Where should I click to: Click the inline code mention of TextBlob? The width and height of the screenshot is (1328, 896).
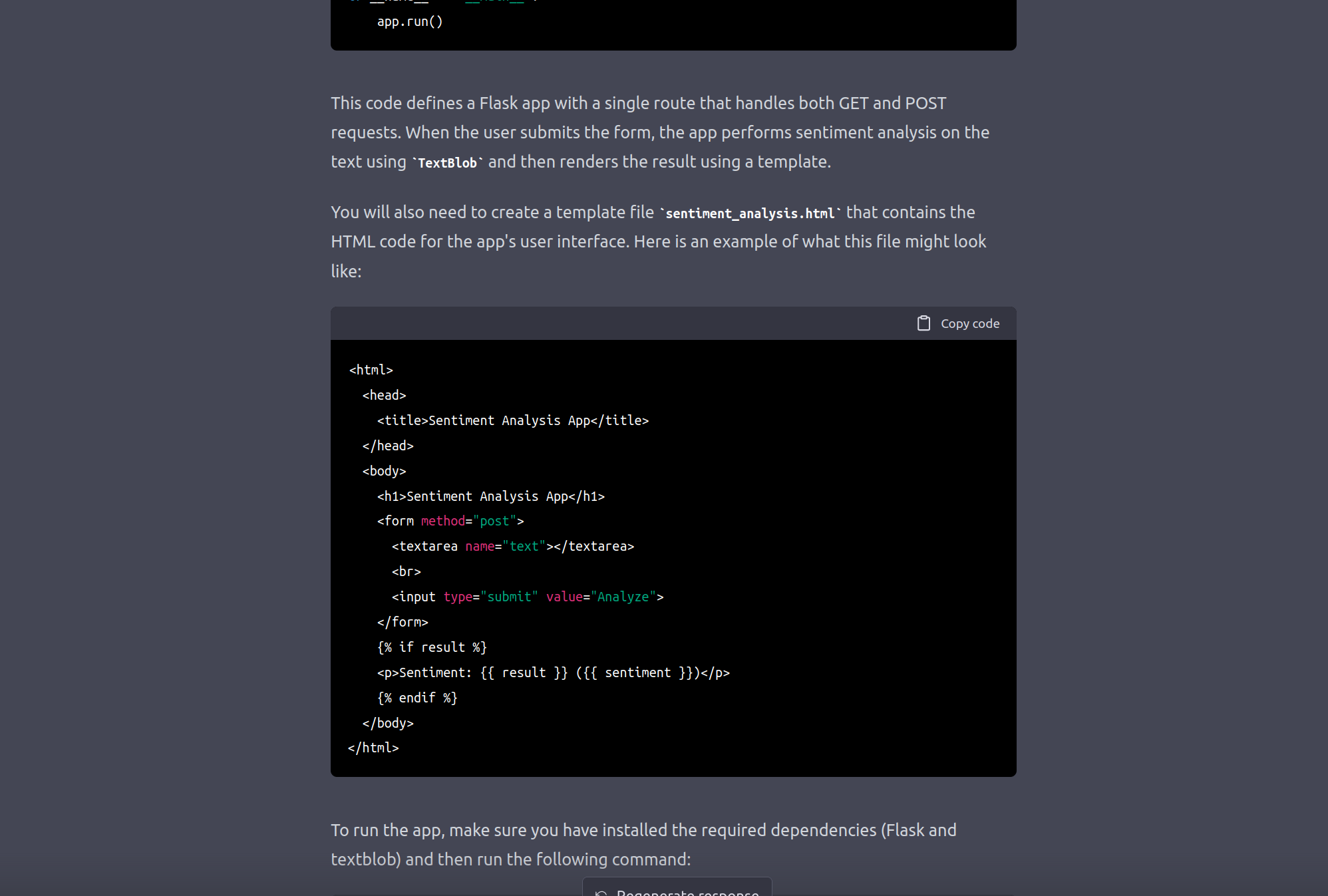(447, 162)
